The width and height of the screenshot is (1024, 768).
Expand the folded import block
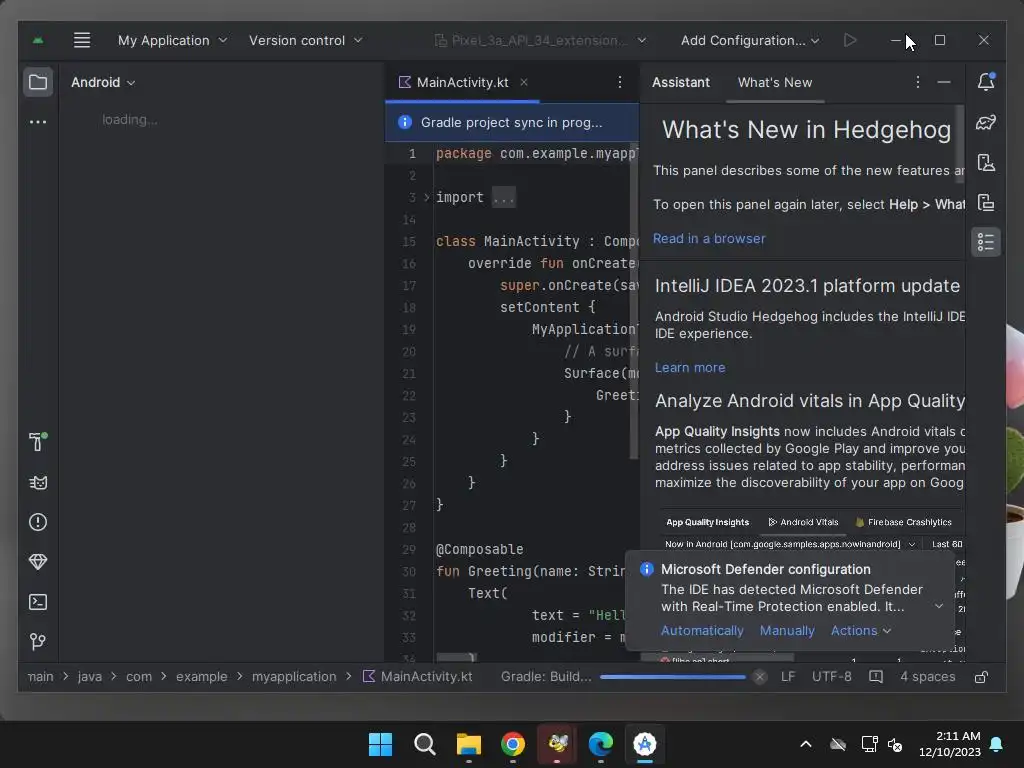click(426, 197)
